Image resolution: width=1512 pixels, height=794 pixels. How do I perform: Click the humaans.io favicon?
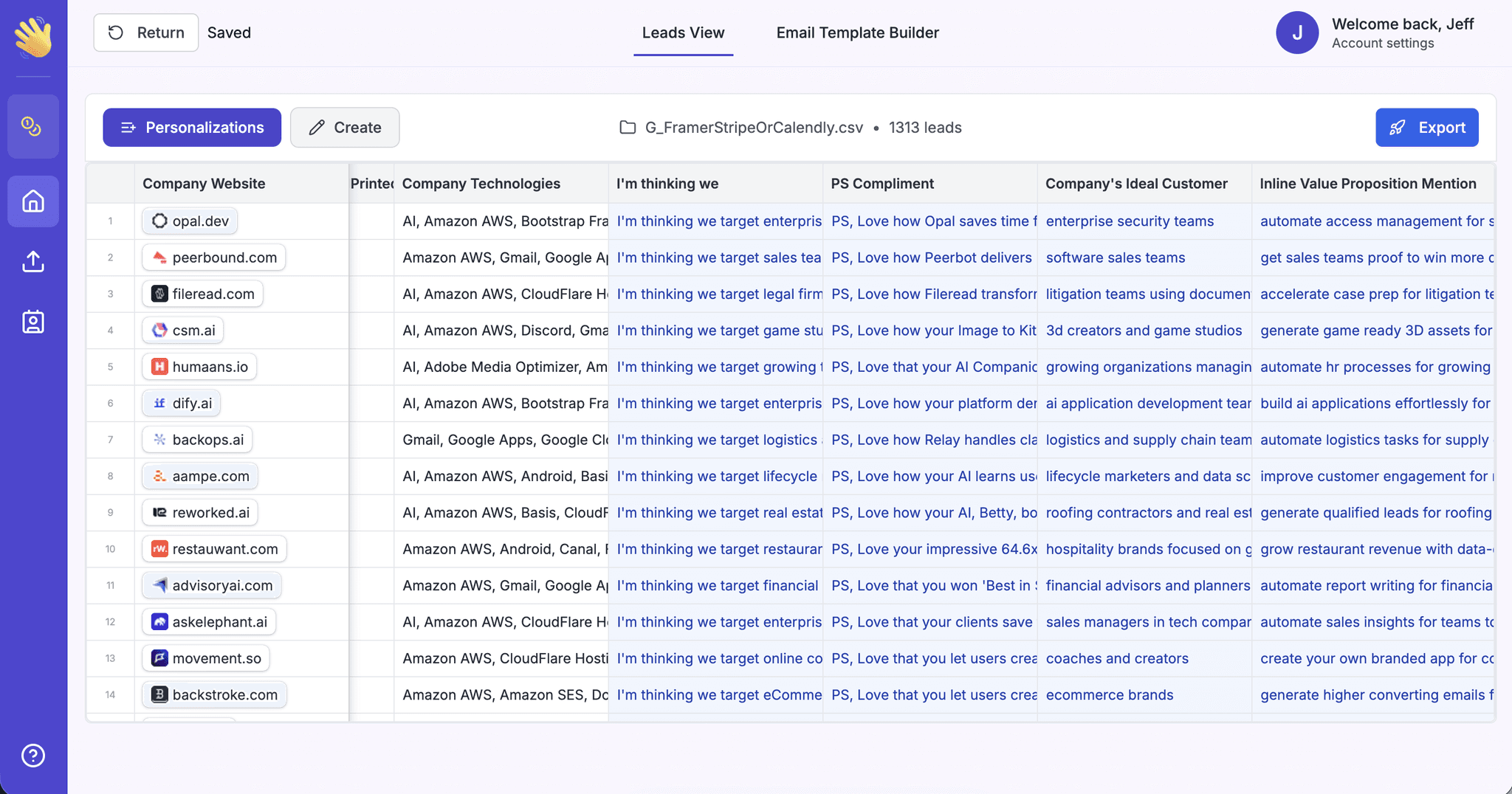(x=159, y=367)
